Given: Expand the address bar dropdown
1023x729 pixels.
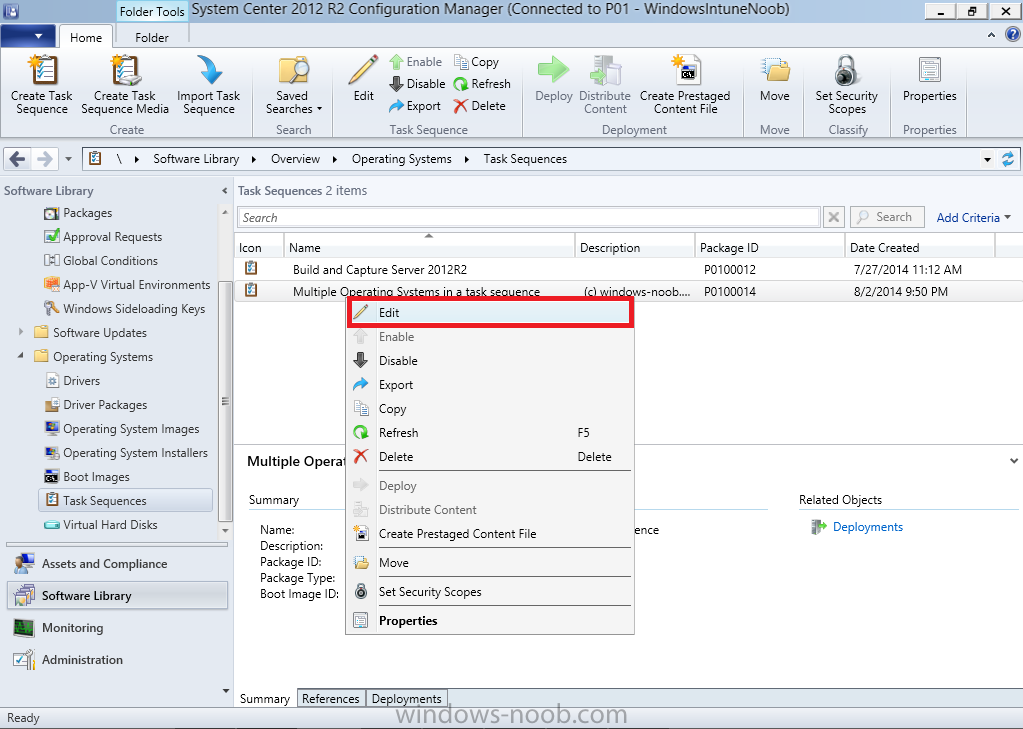Looking at the screenshot, I should 987,159.
